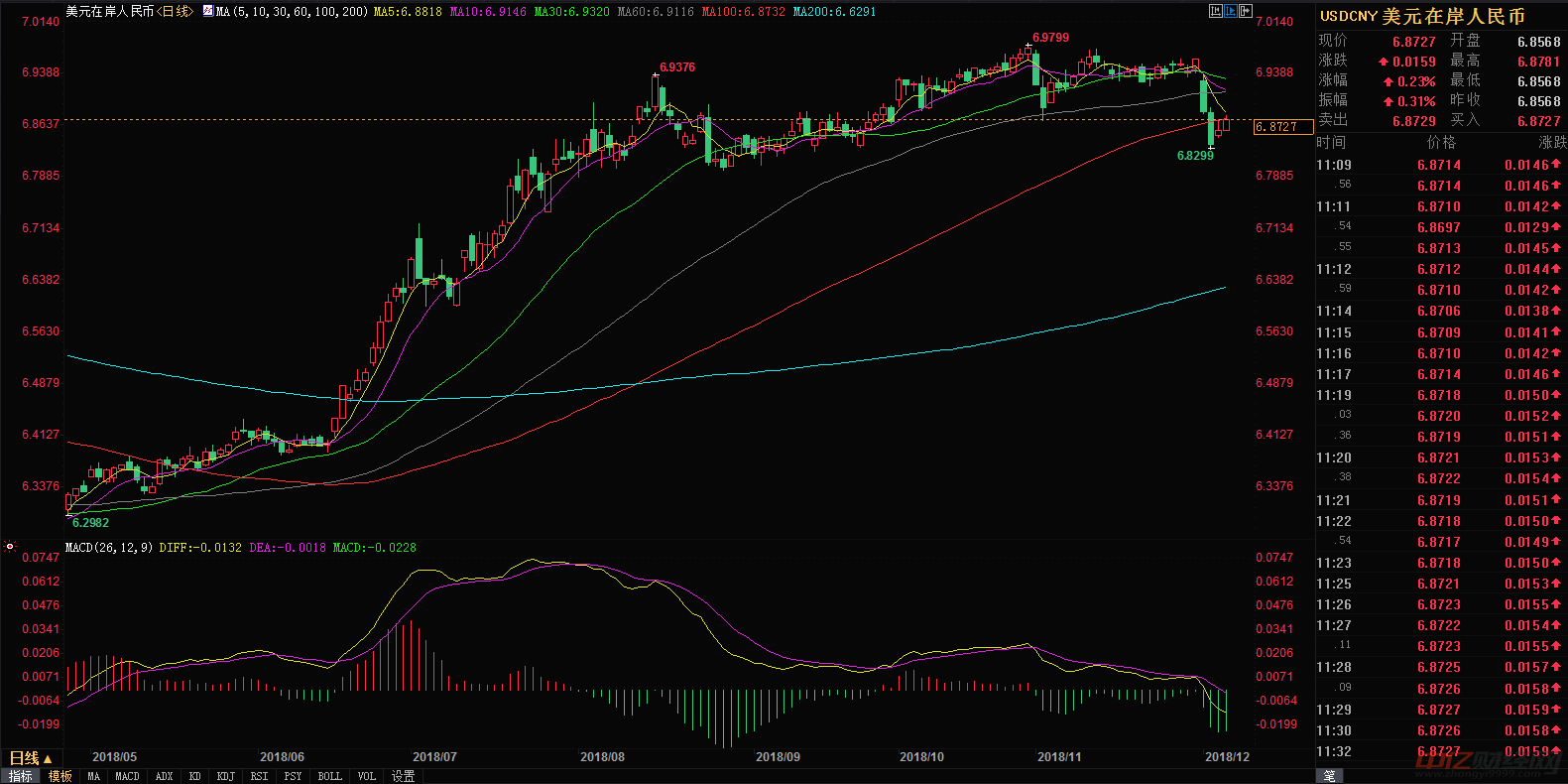1568x784 pixels.
Task: Click the 11:09 tick row
Action: point(1441,165)
